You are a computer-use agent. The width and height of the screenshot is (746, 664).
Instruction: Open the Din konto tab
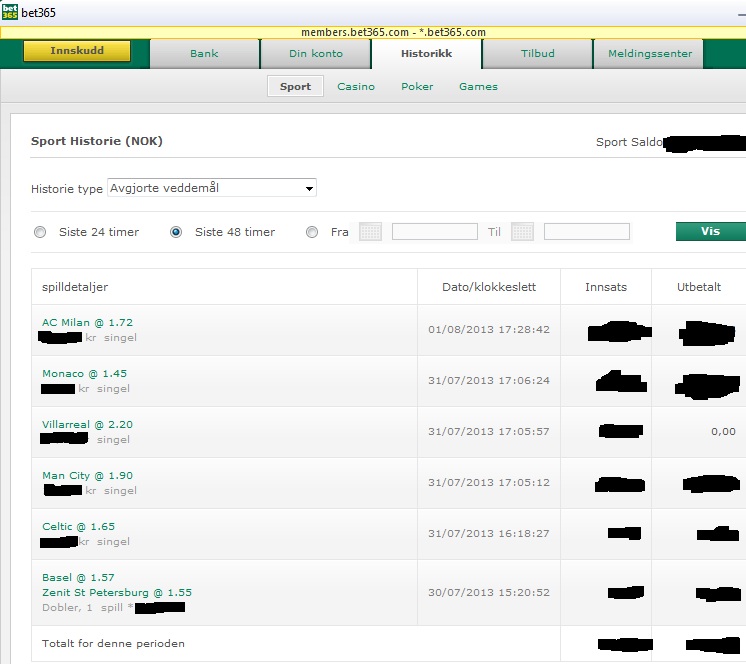tap(316, 54)
